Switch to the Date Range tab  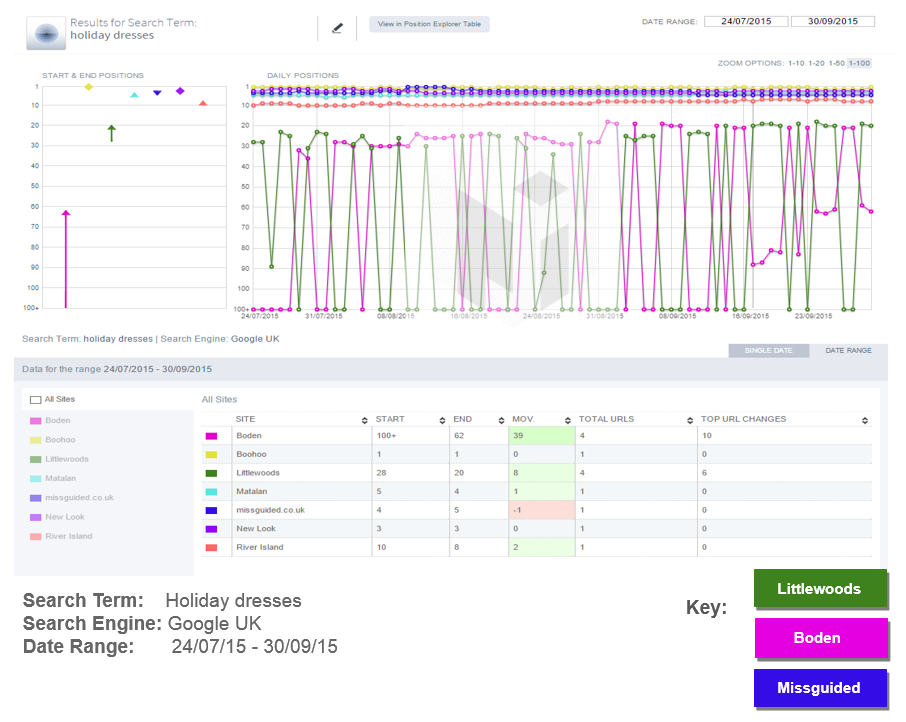pyautogui.click(x=848, y=351)
